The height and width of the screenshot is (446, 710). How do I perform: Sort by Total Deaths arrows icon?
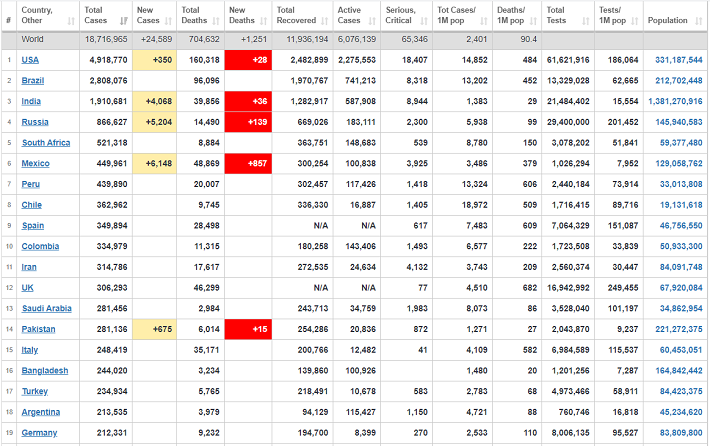[216, 21]
